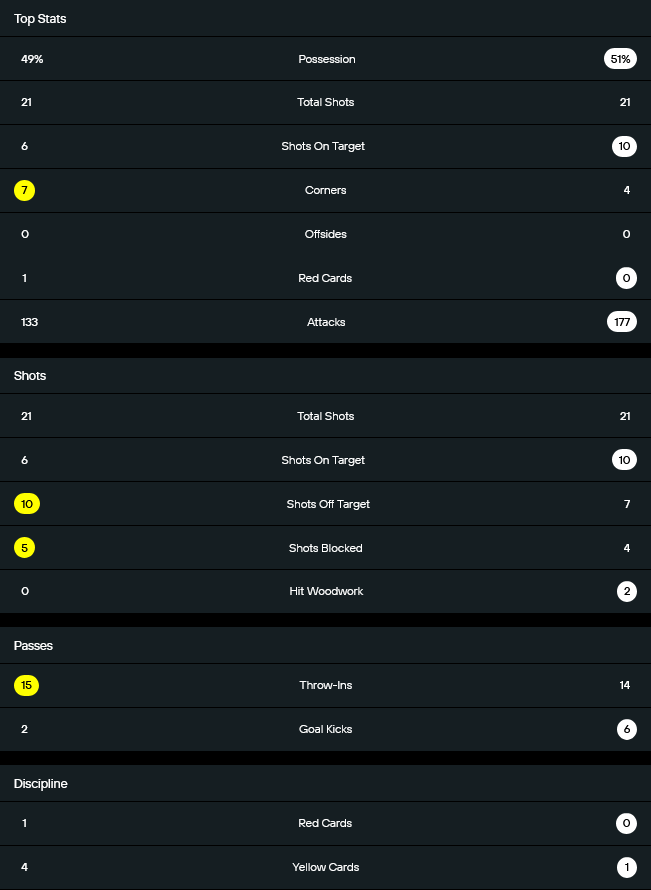The width and height of the screenshot is (651, 890).
Task: Click the yellow 5 Shots Blocked badge
Action: (25, 548)
